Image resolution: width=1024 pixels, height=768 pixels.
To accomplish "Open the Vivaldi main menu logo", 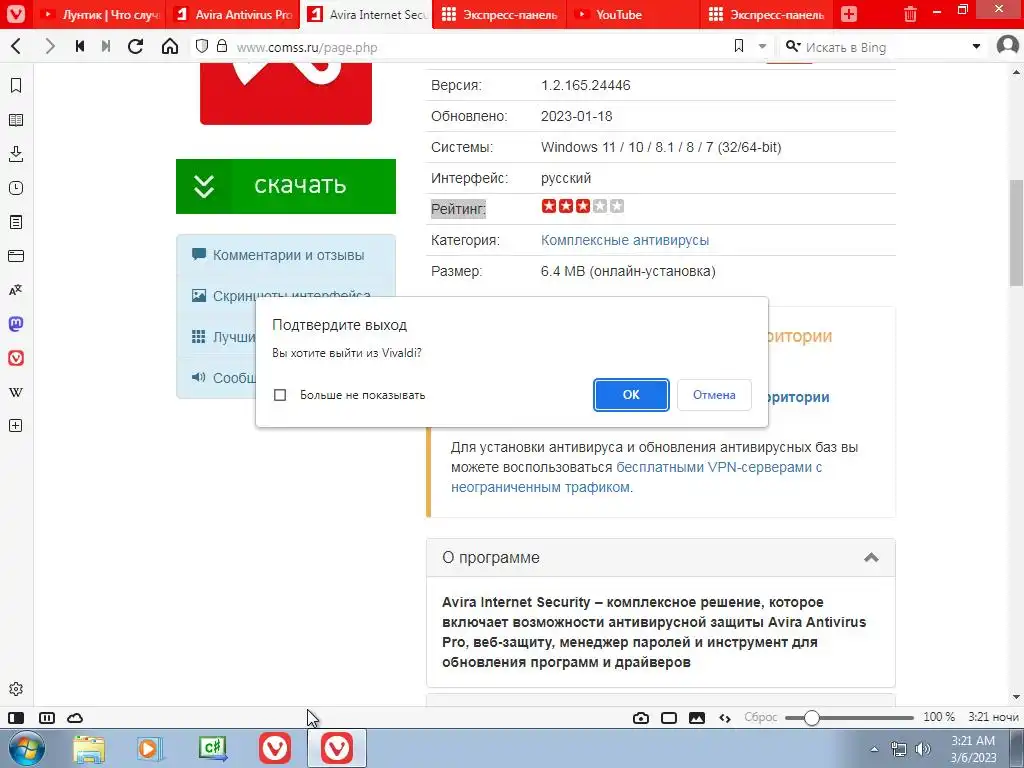I will click(16, 14).
